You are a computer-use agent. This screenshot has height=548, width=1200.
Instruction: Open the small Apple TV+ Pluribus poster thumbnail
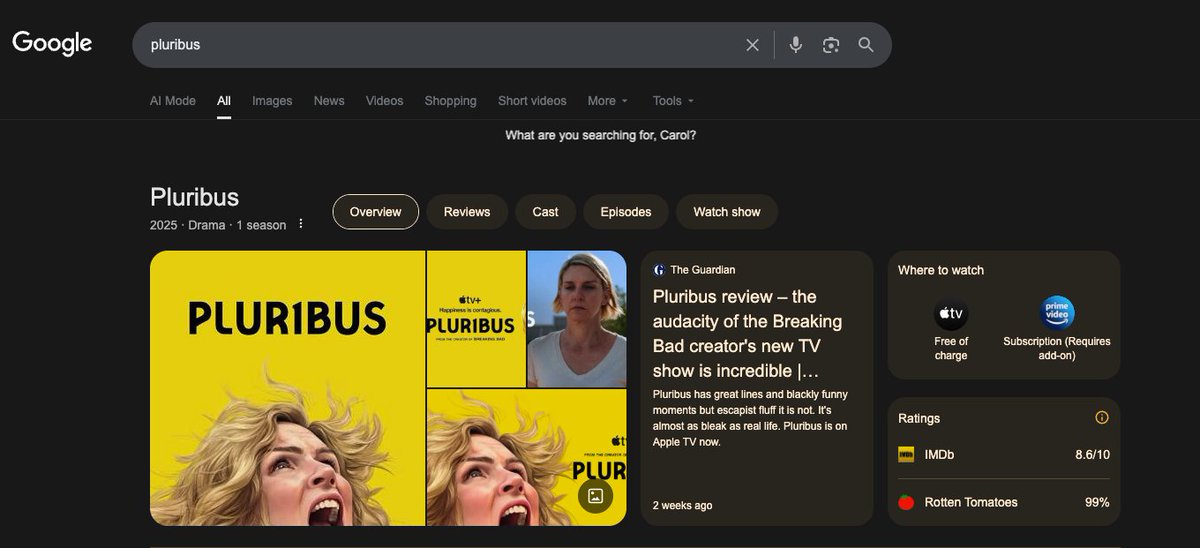coord(476,319)
